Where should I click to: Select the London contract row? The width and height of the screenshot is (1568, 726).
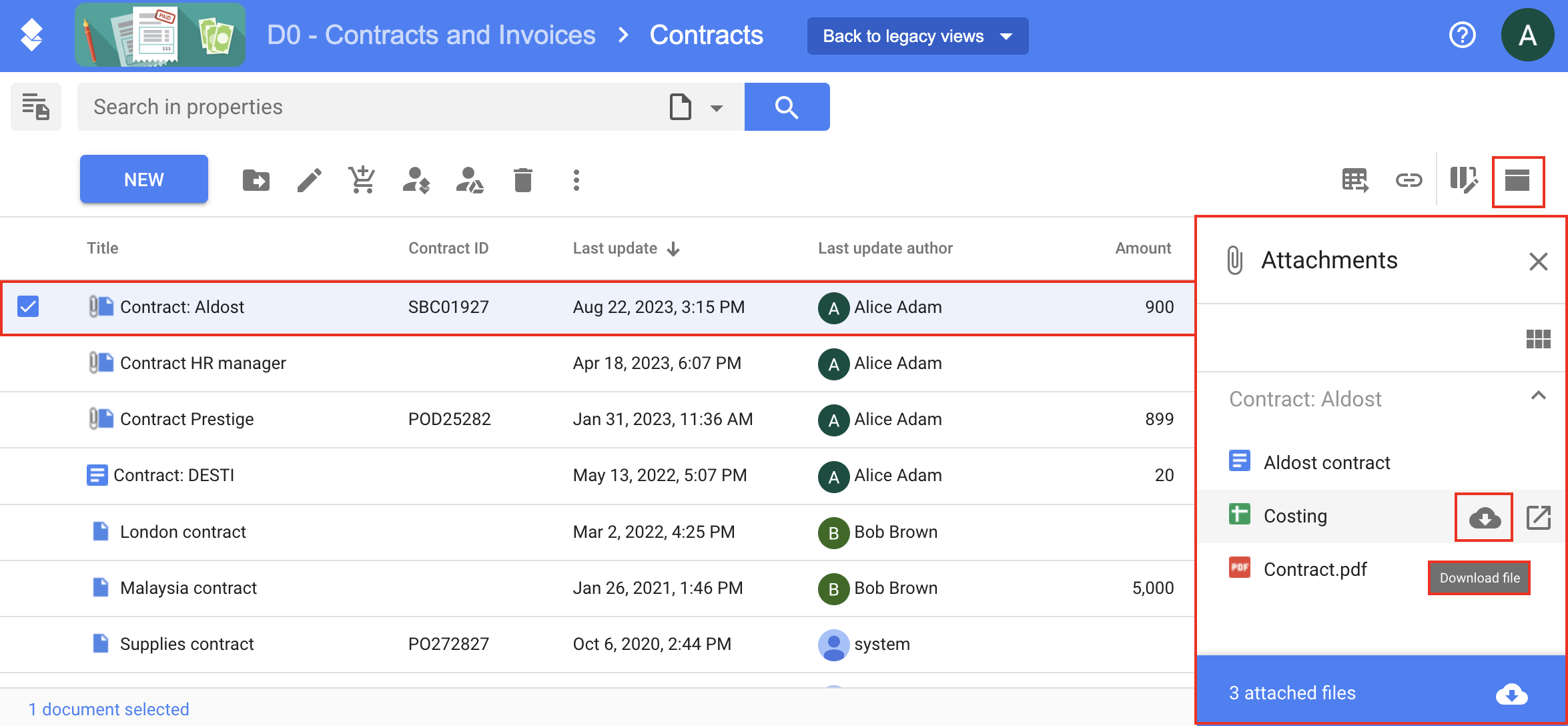tap(597, 532)
